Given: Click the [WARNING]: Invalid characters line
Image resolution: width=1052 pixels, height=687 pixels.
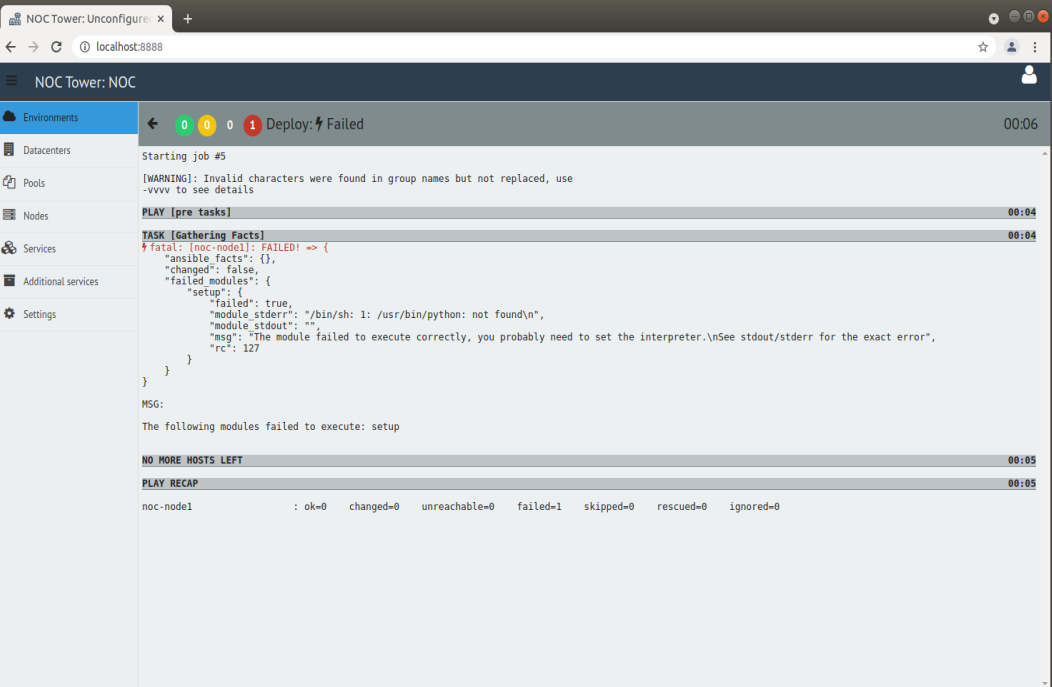Looking at the screenshot, I should [x=357, y=178].
